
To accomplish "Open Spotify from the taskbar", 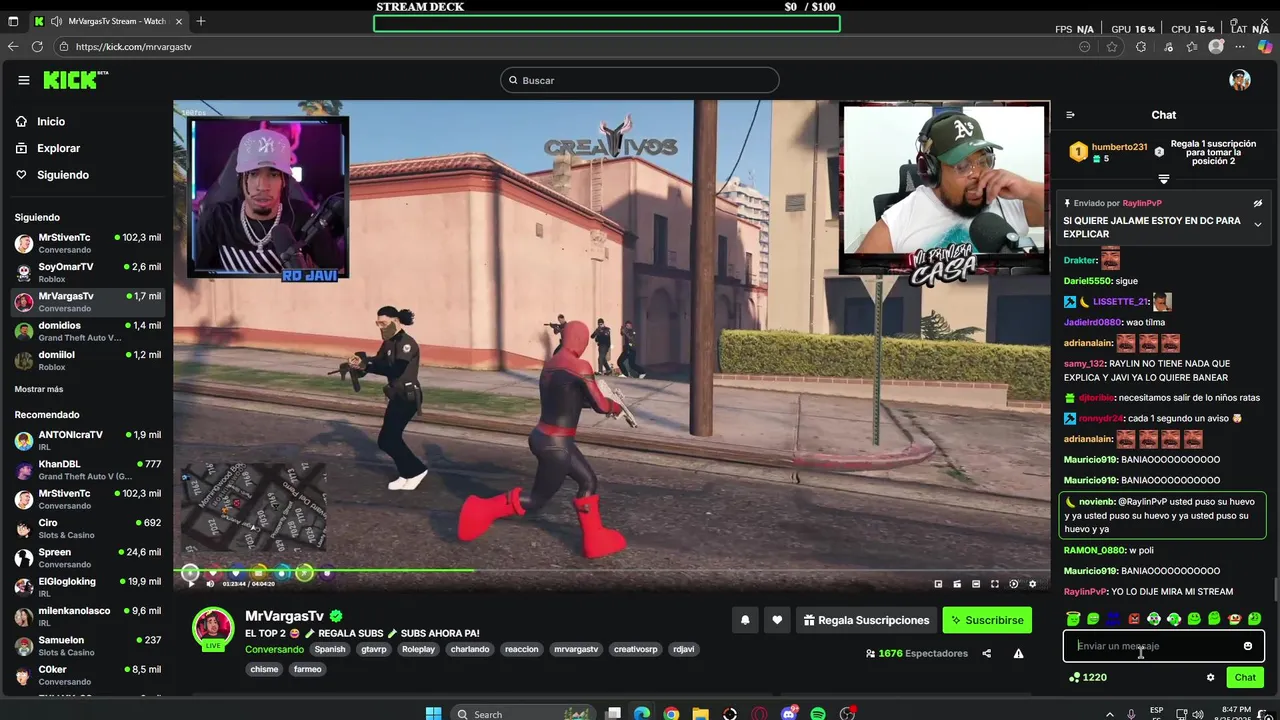I will [818, 714].
